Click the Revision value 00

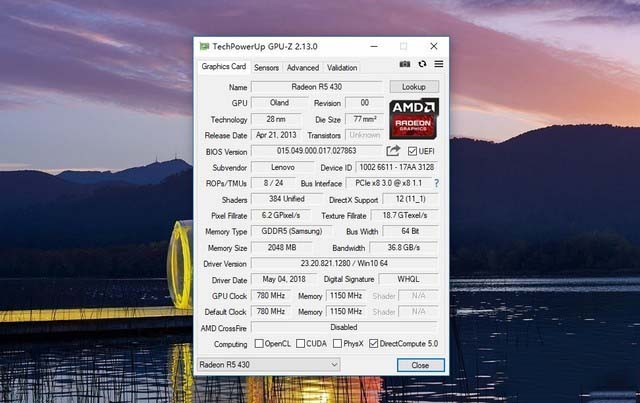pos(364,103)
